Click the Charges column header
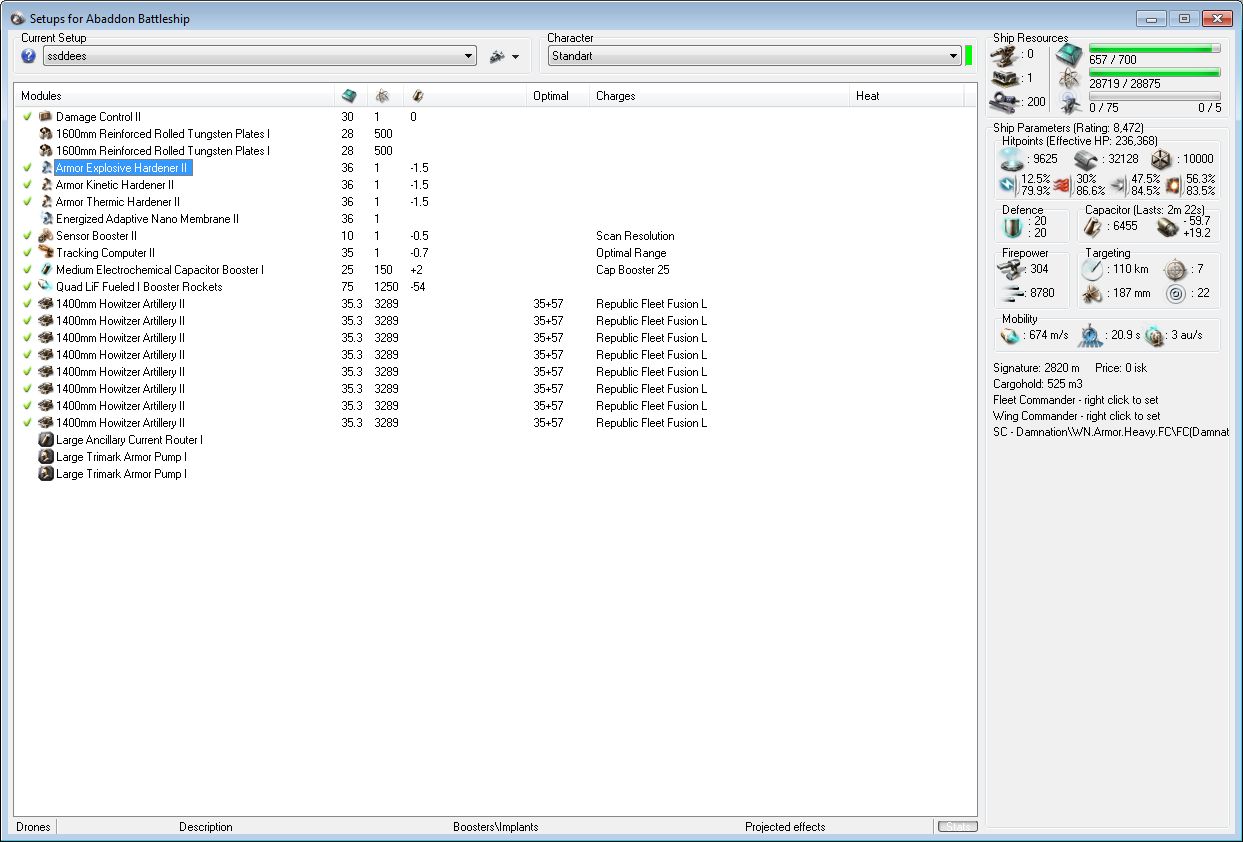The height and width of the screenshot is (842, 1243). pyautogui.click(x=719, y=96)
